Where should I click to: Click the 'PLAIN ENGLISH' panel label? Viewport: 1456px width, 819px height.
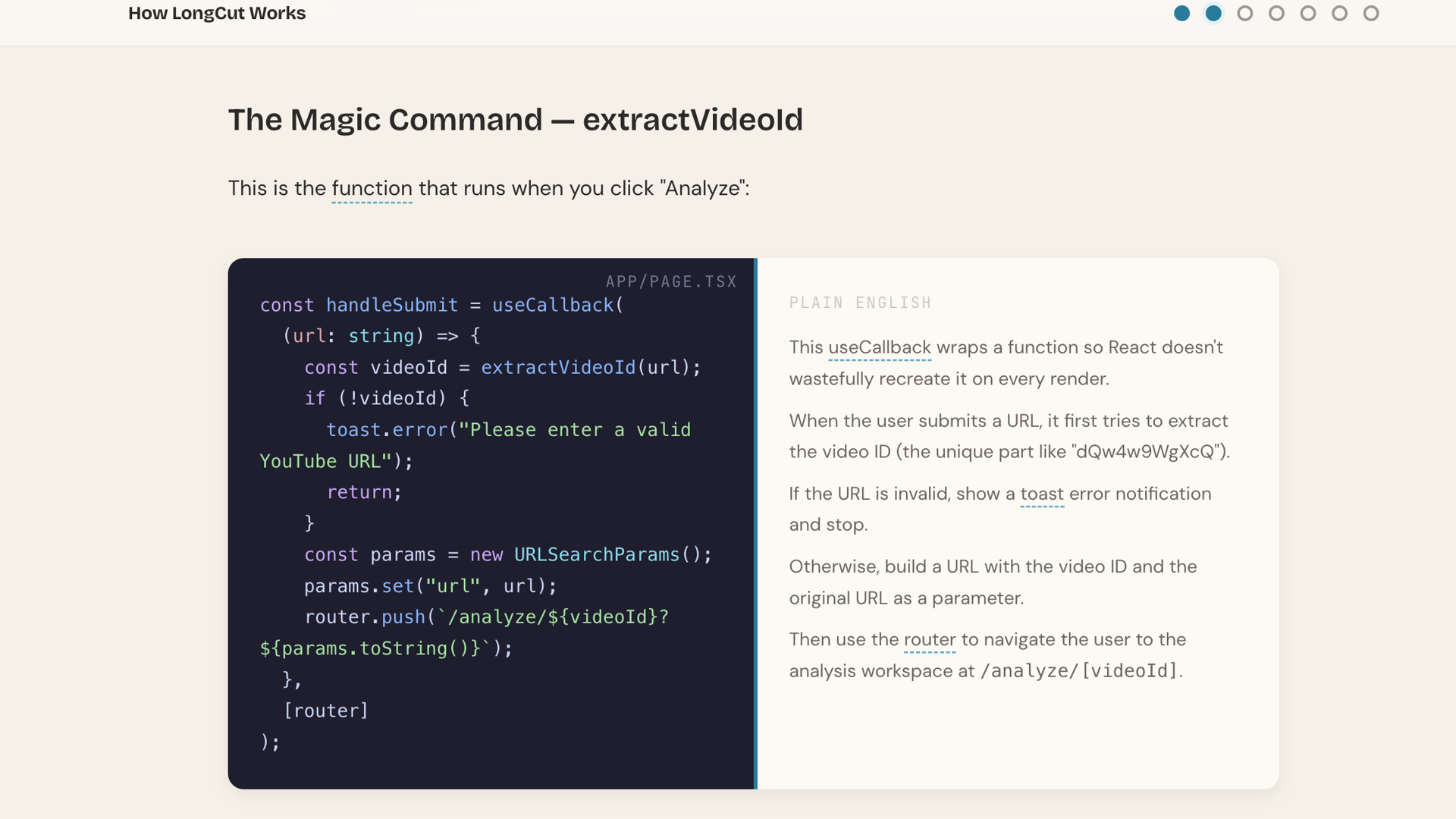coord(860,303)
